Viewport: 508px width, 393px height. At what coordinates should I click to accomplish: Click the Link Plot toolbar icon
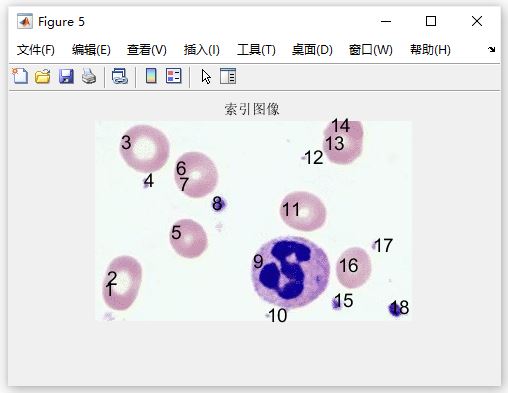(120, 76)
